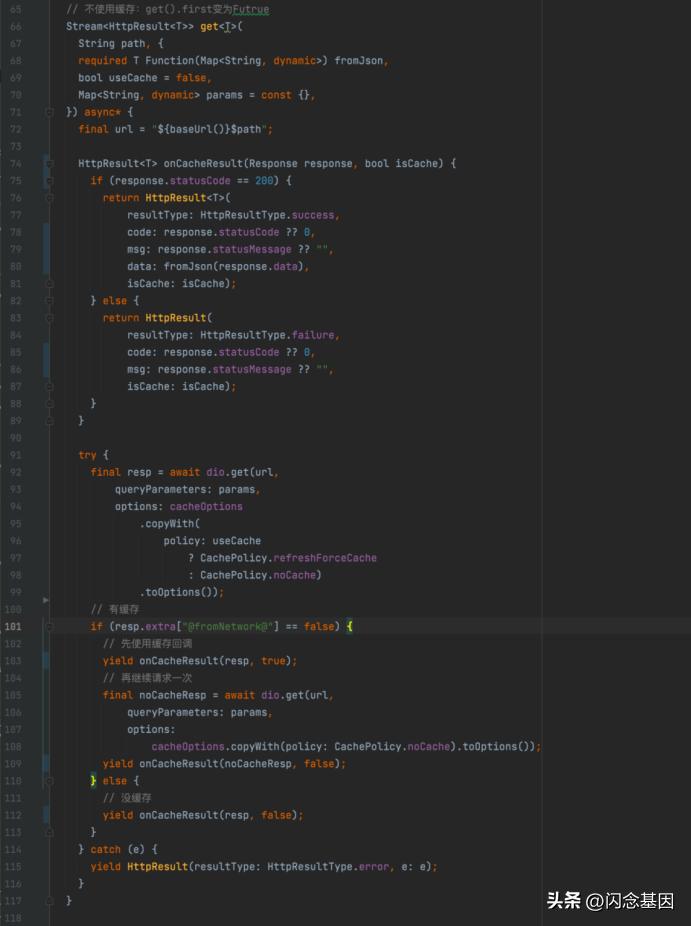Click 'HttpResultType.error' on line 115
The height and width of the screenshot is (926, 691).
coord(328,866)
